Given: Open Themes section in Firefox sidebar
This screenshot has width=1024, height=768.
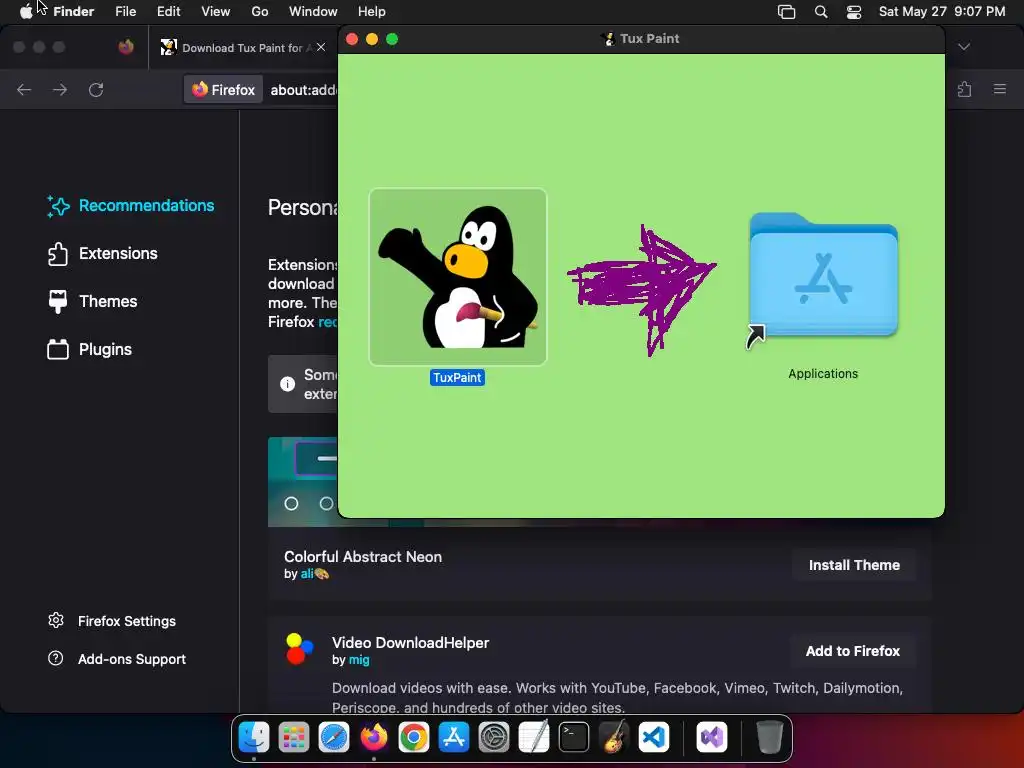Looking at the screenshot, I should [92, 301].
